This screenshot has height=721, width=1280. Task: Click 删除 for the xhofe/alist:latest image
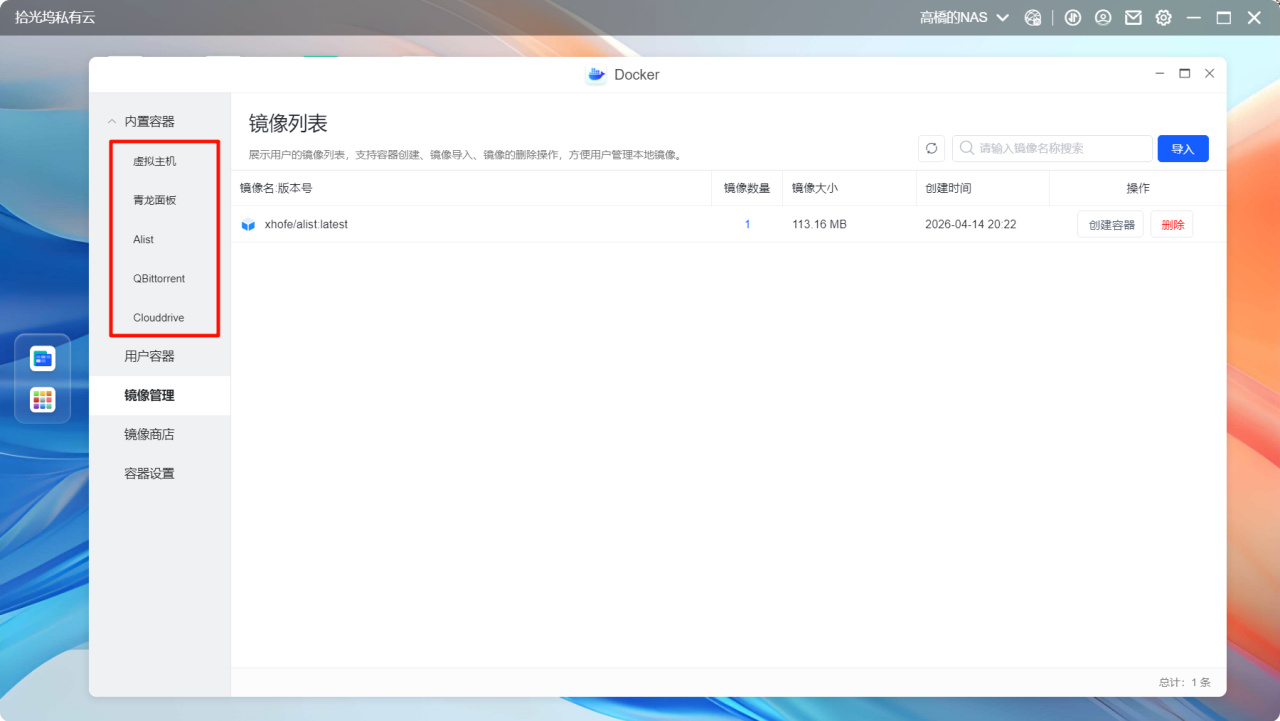pos(1172,225)
